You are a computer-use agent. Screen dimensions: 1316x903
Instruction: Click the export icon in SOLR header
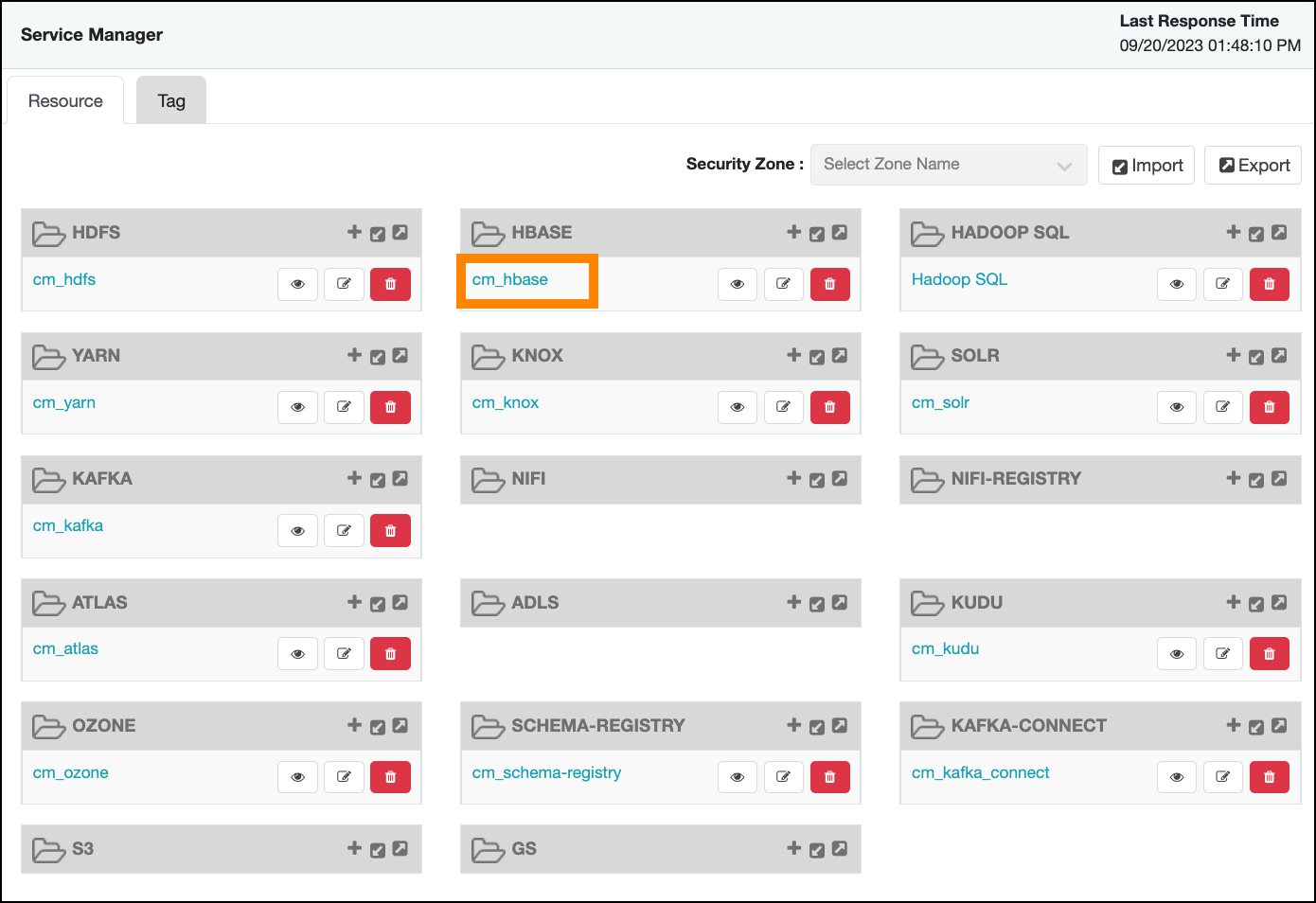1278,356
